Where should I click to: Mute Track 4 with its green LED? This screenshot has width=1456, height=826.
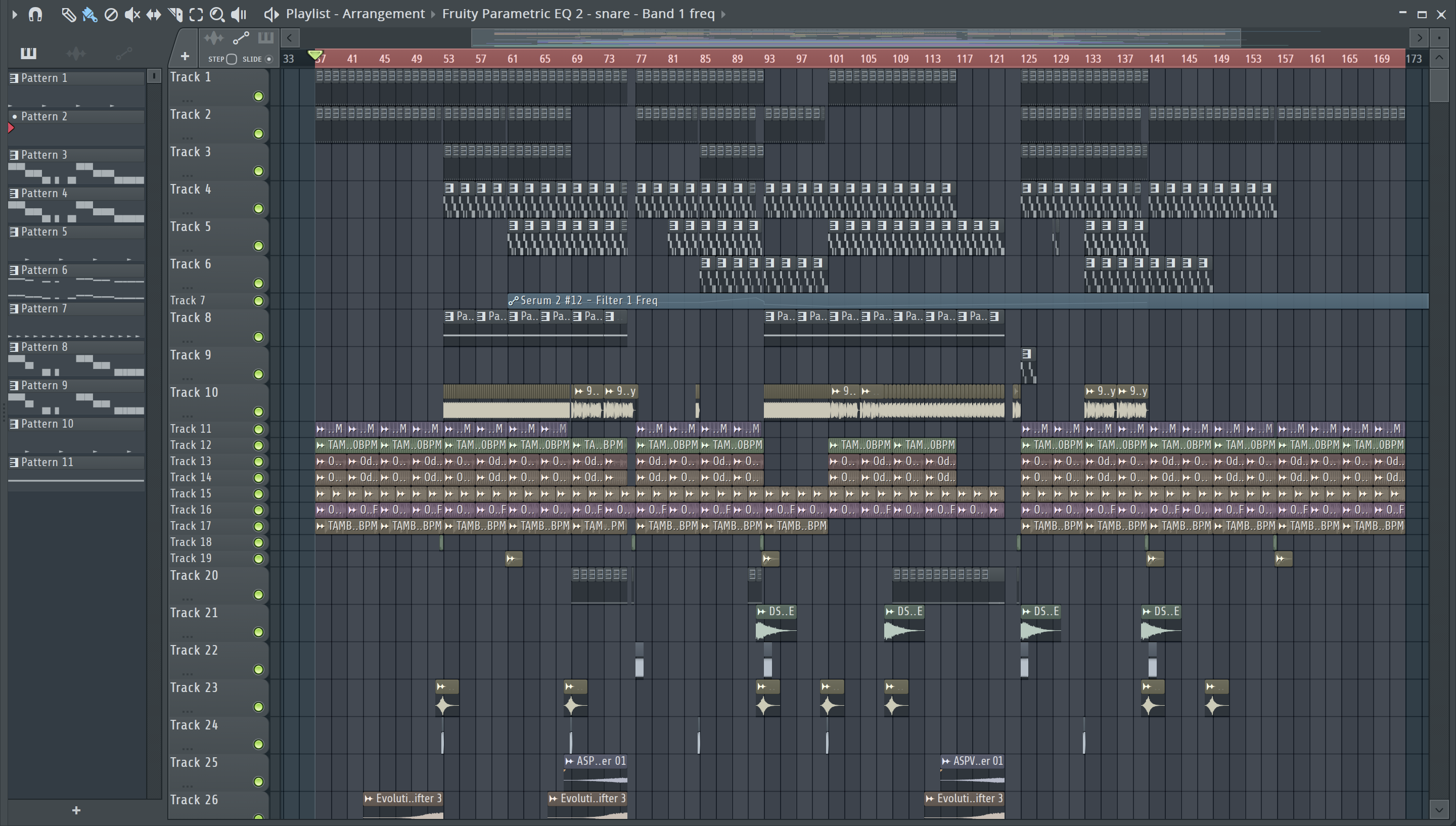tap(259, 209)
